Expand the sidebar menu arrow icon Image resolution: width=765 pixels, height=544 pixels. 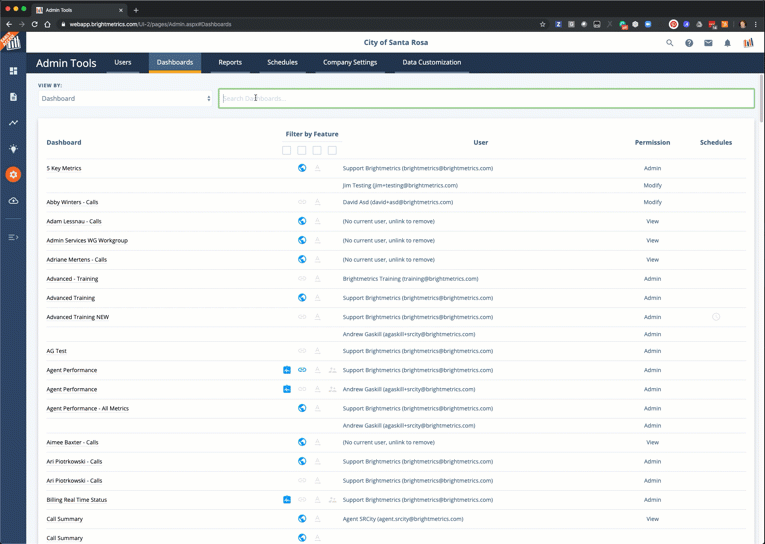[x=13, y=237]
